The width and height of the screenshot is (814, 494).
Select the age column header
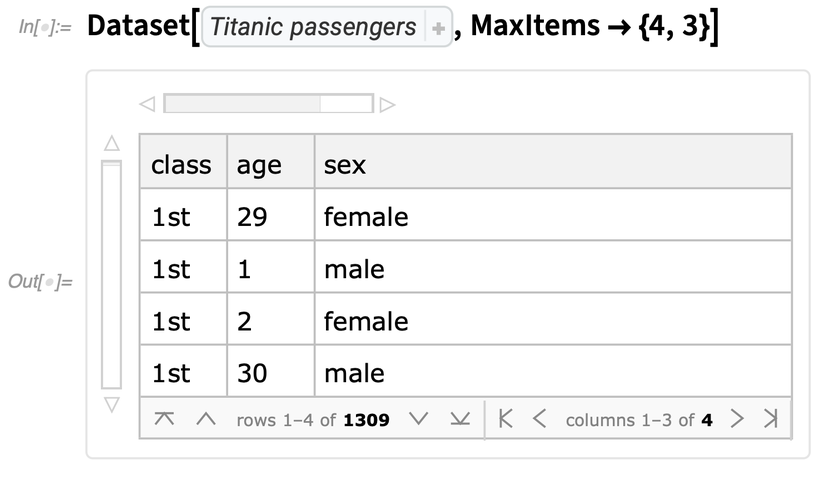click(x=259, y=164)
